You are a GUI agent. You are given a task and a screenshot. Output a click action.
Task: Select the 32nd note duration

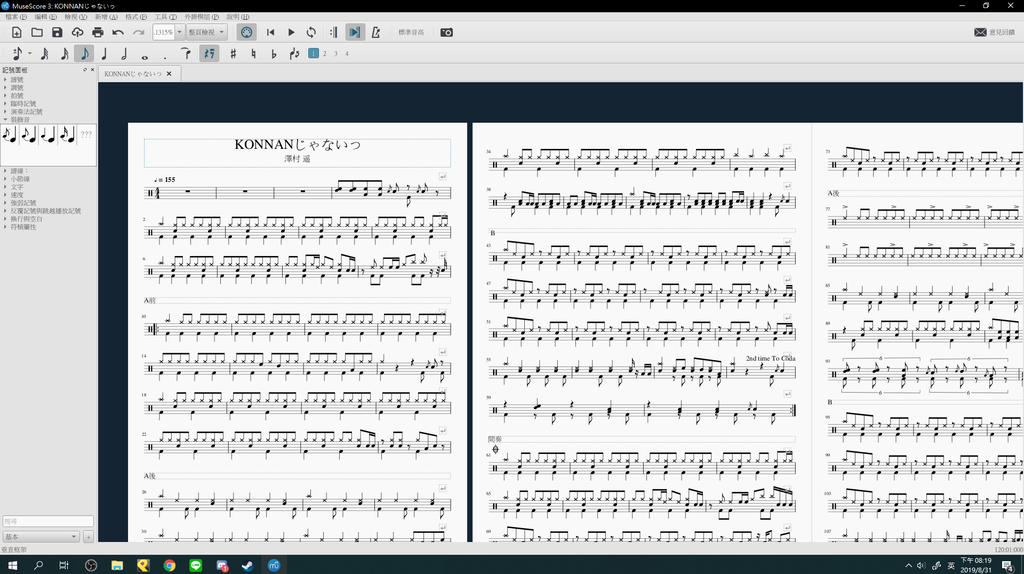coord(44,54)
